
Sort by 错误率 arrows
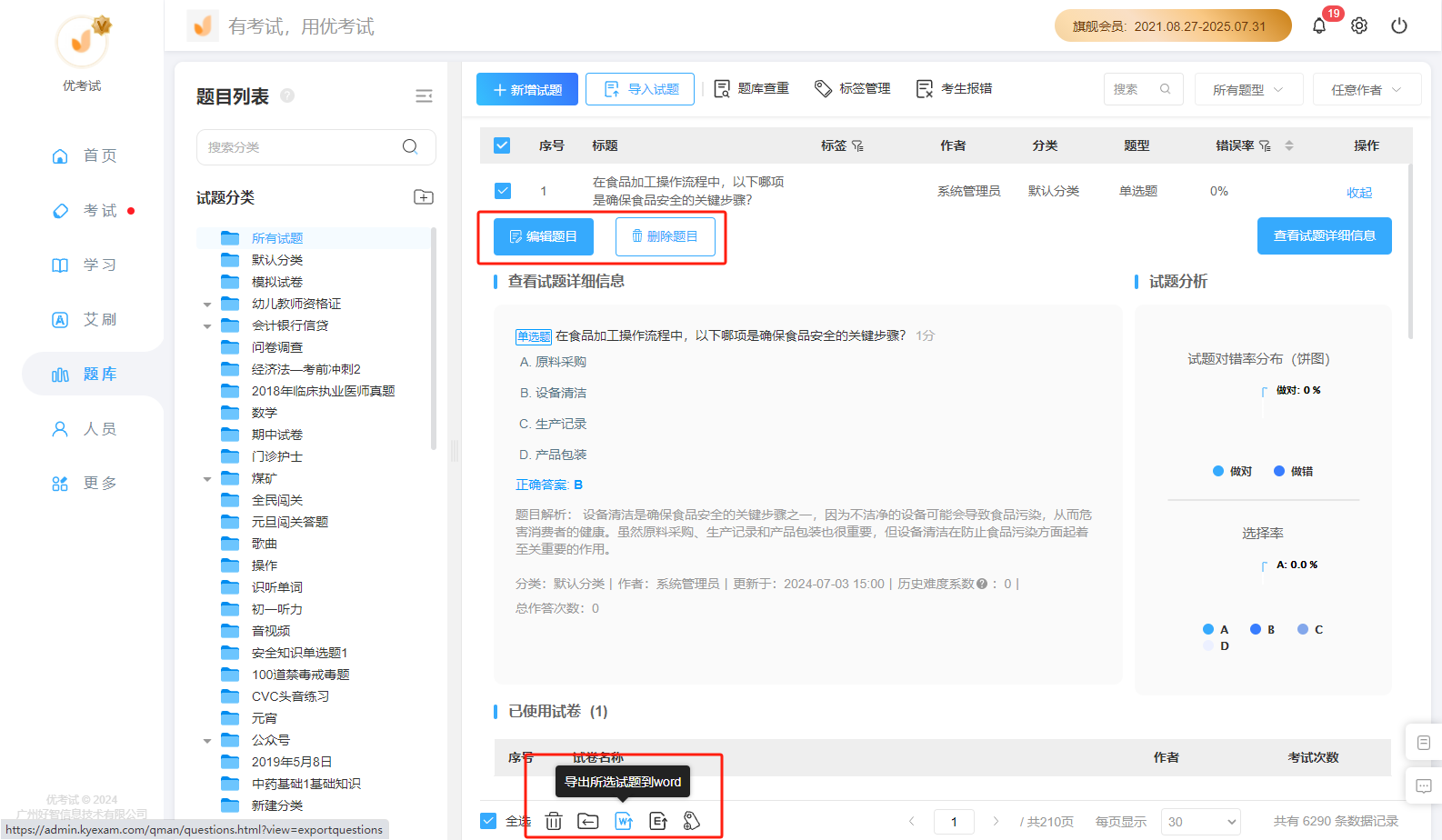[1289, 145]
